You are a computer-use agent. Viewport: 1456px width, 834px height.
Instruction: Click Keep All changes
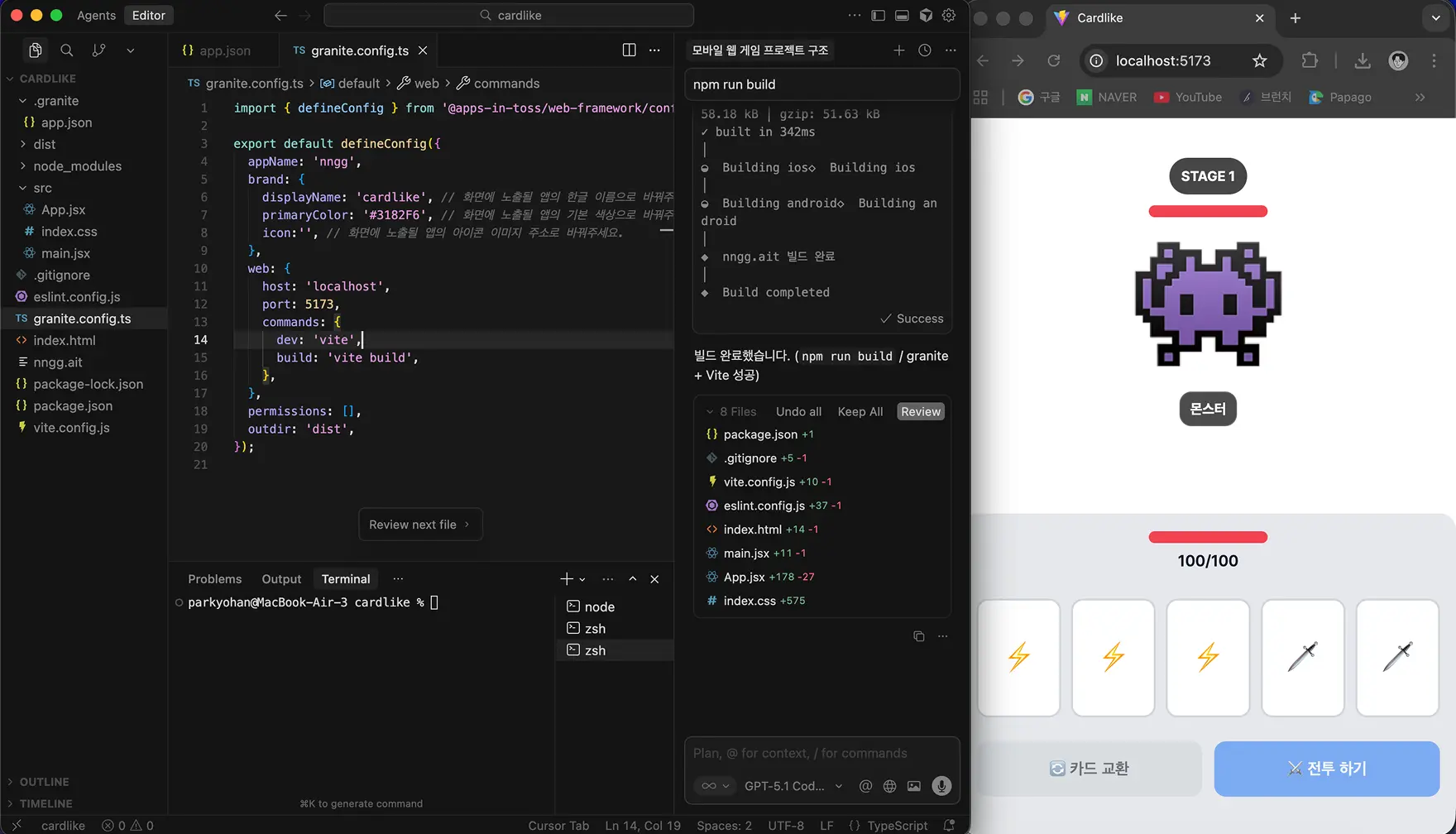[860, 411]
